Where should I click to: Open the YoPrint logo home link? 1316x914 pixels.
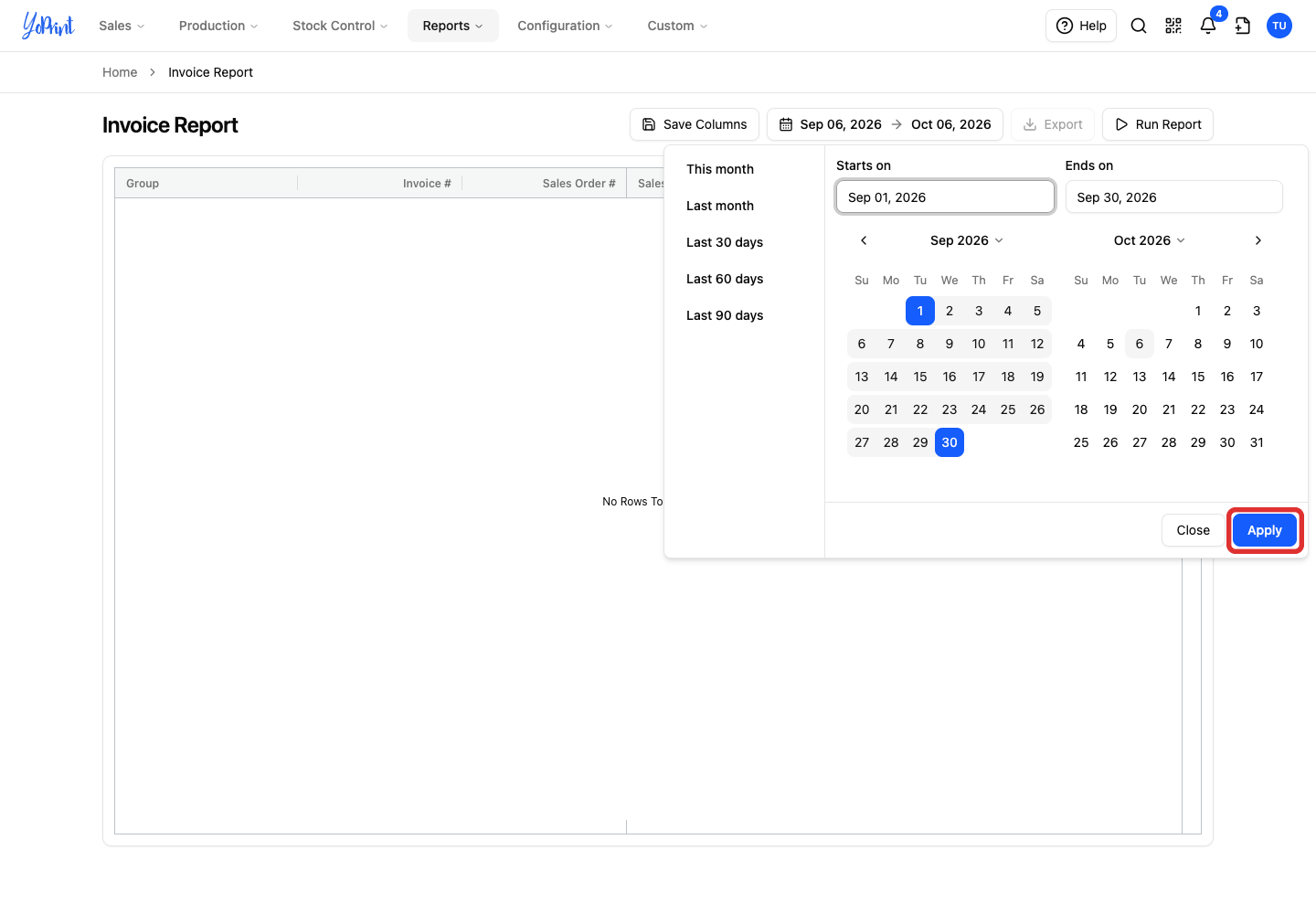tap(48, 26)
